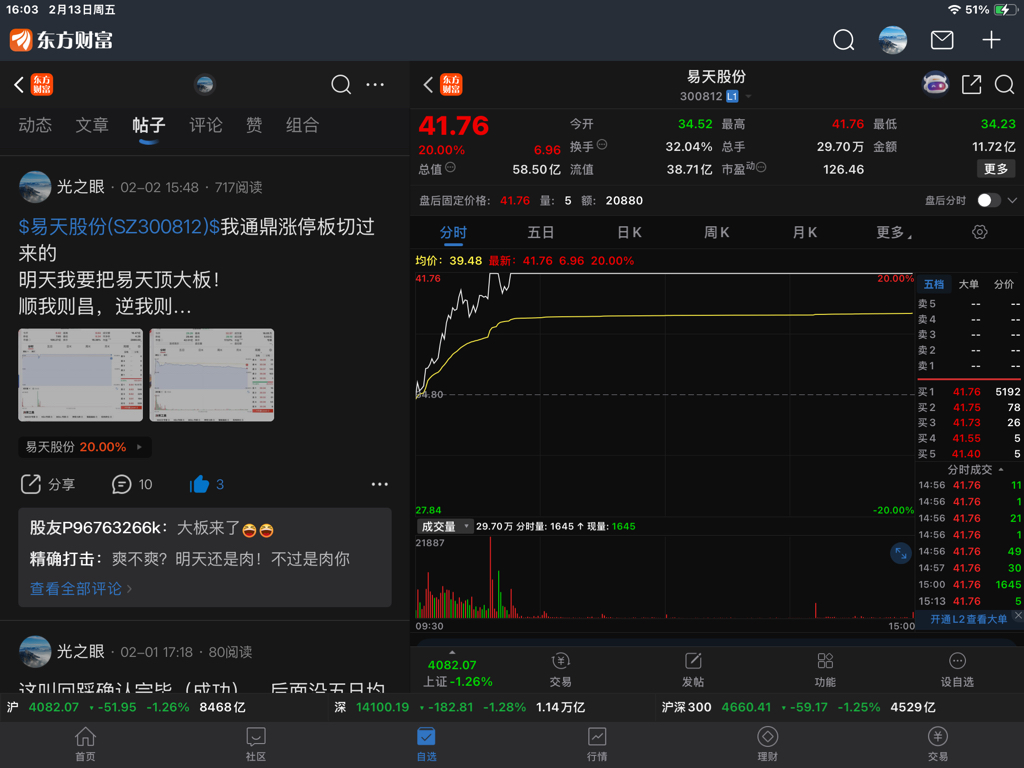Tap the 深 14100.19 index ticker
Image resolution: width=1024 pixels, height=768 pixels.
tap(459, 707)
